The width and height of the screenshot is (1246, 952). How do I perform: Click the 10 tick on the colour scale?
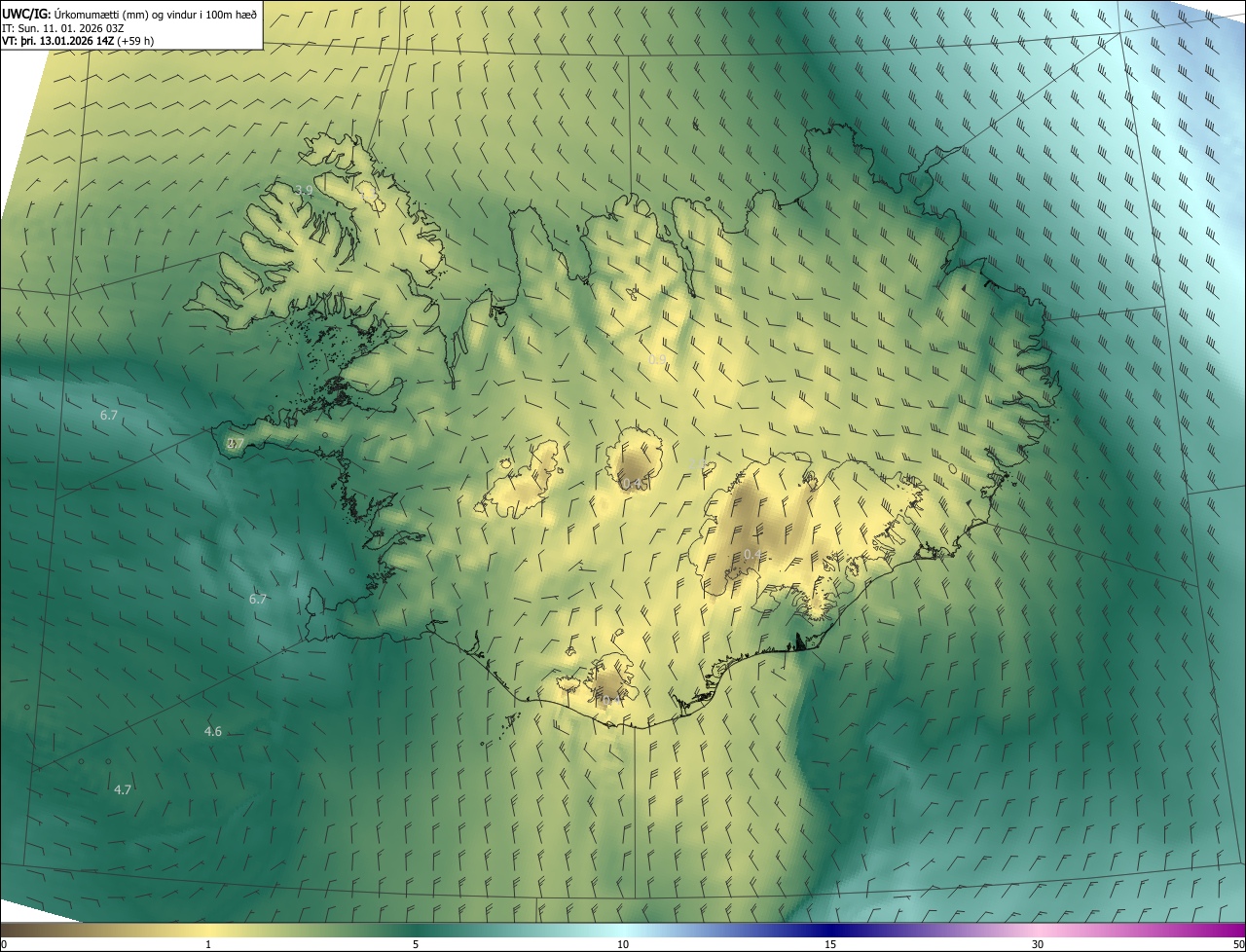(x=623, y=944)
